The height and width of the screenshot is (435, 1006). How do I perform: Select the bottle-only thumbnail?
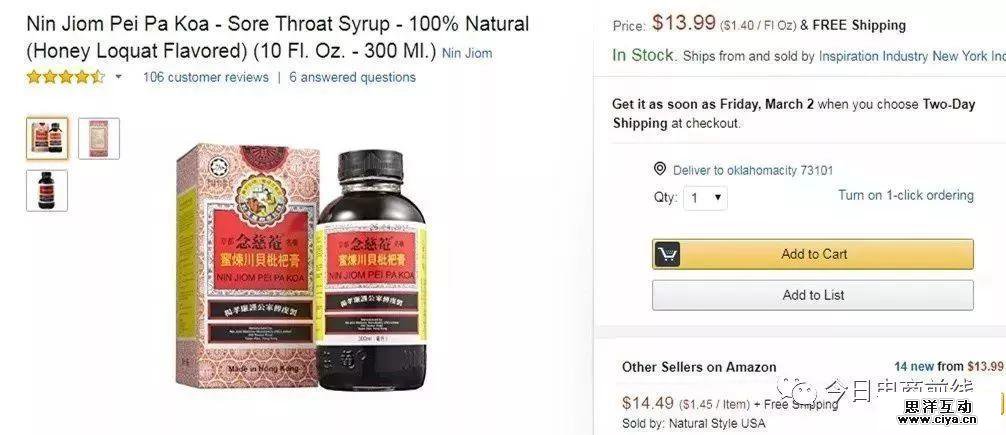click(x=47, y=190)
